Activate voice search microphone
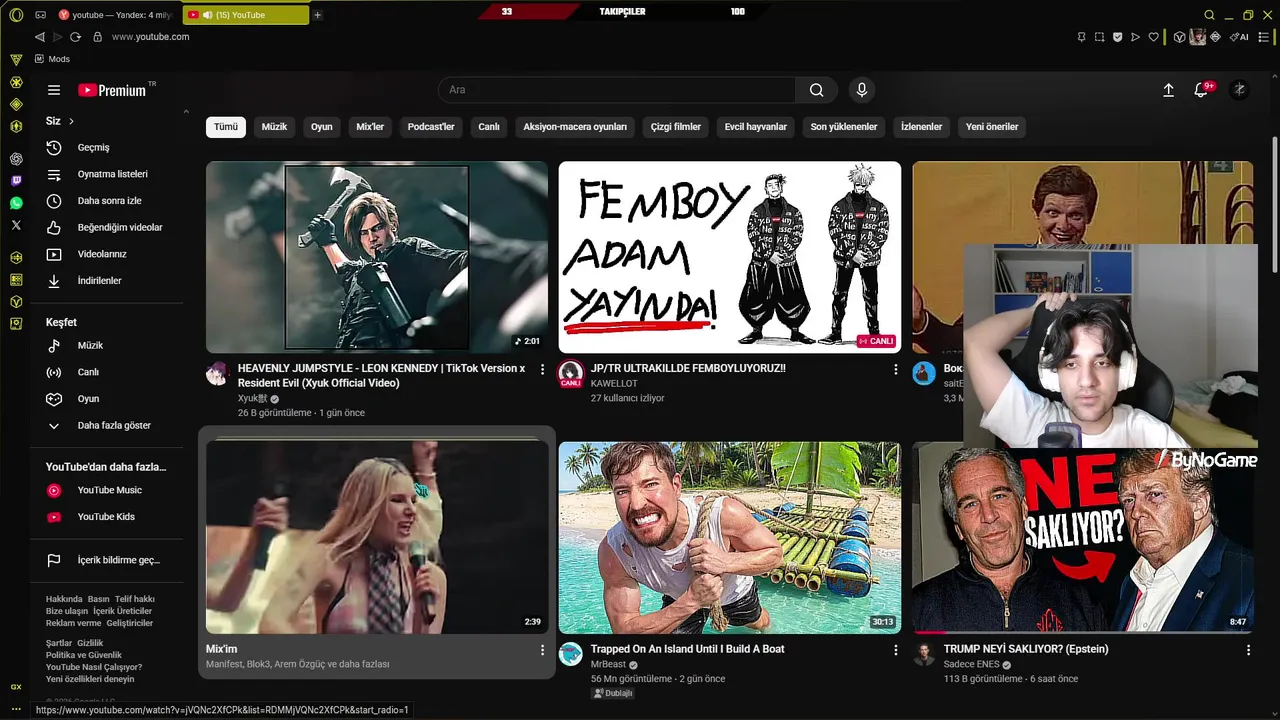 pyautogui.click(x=862, y=90)
